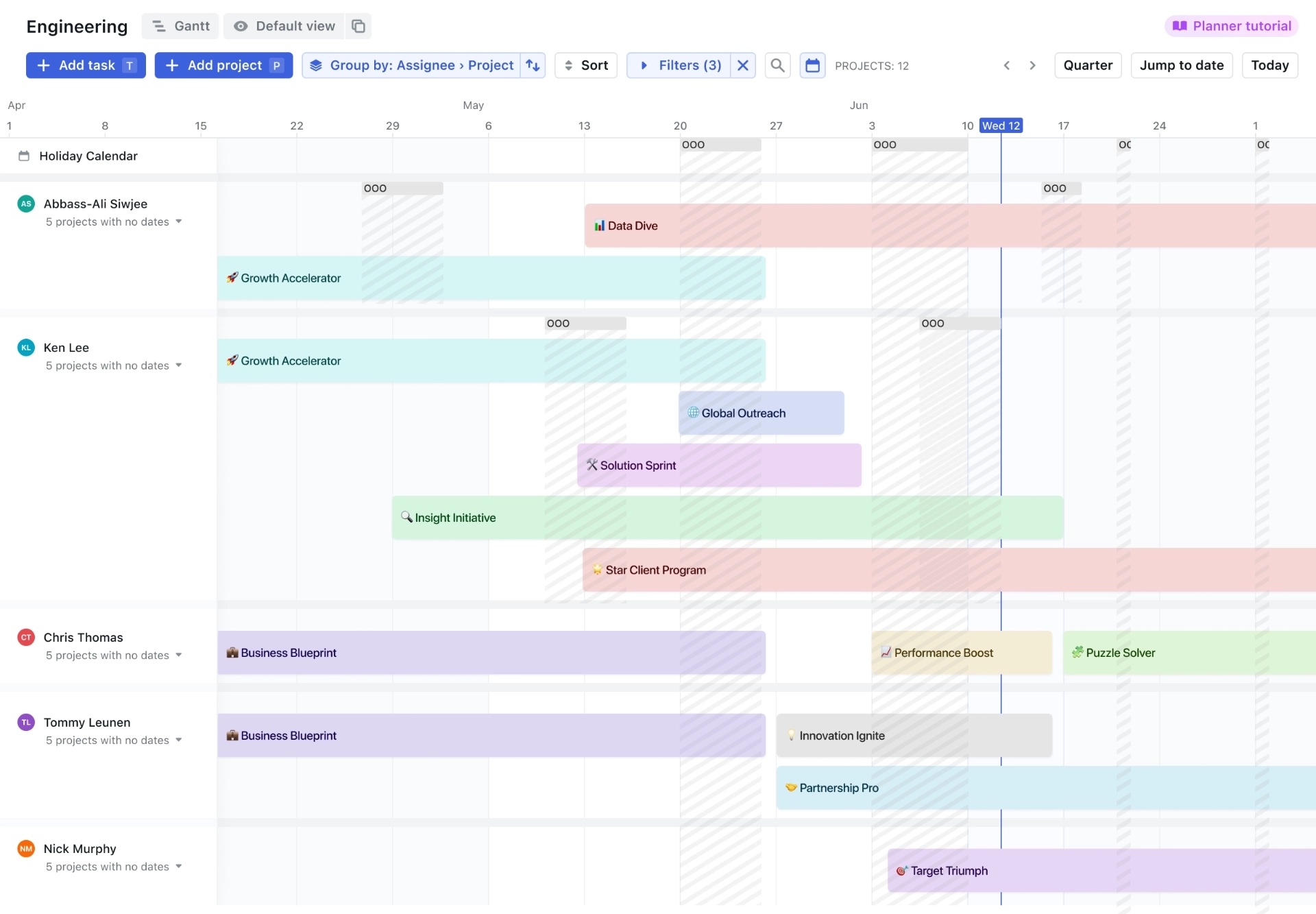Navigate back using the left chevron arrow
The height and width of the screenshot is (914, 1316).
[x=1007, y=65]
